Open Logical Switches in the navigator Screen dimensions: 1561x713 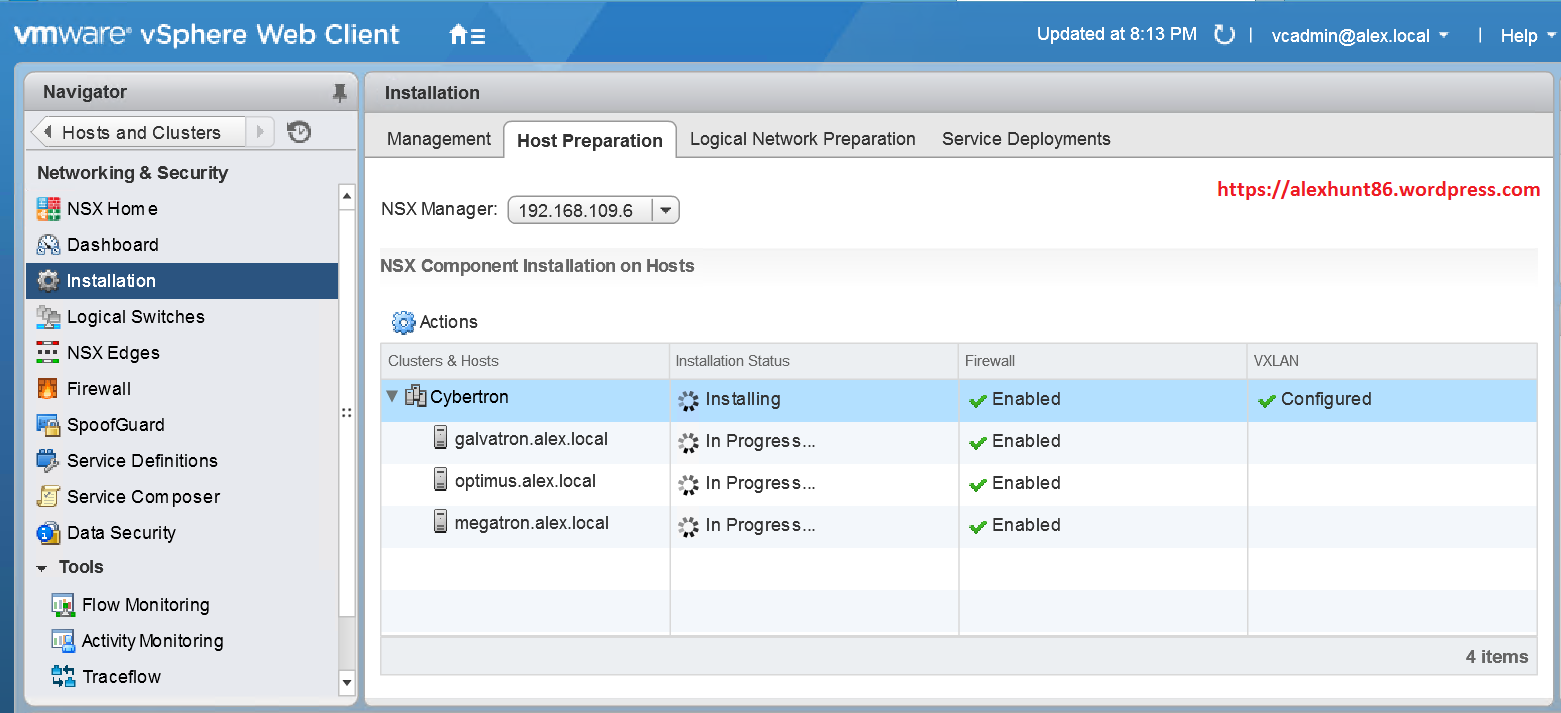(132, 316)
